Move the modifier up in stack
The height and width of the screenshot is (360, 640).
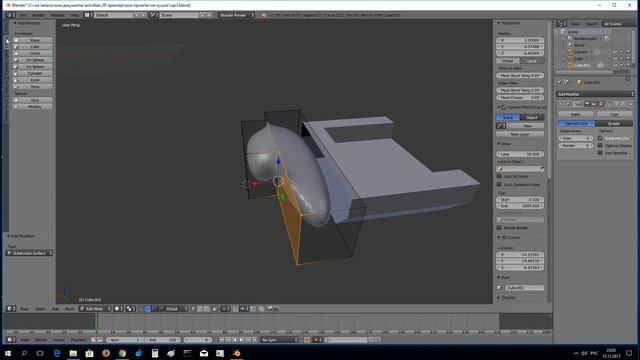point(616,104)
